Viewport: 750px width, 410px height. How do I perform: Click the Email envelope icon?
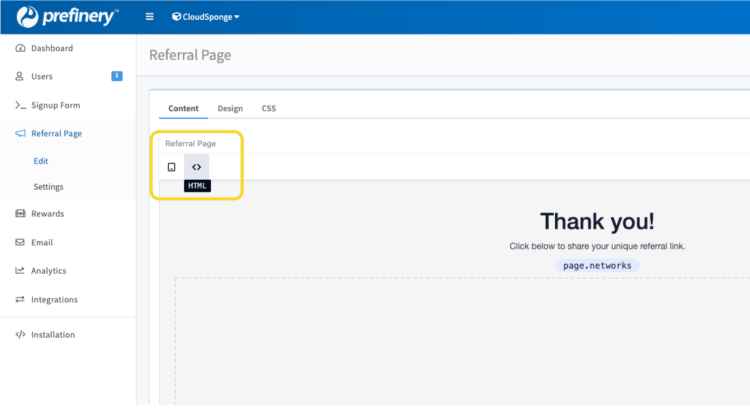20,242
